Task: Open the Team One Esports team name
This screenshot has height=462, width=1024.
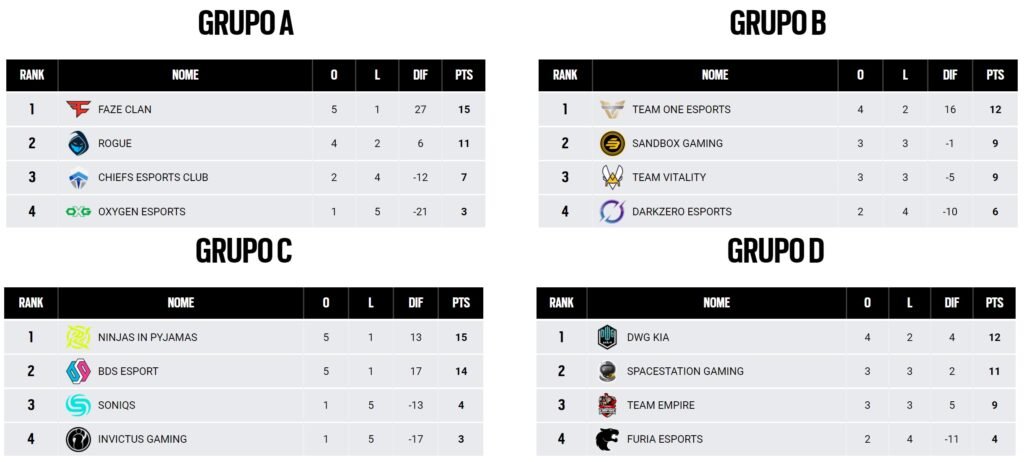Action: (x=681, y=109)
